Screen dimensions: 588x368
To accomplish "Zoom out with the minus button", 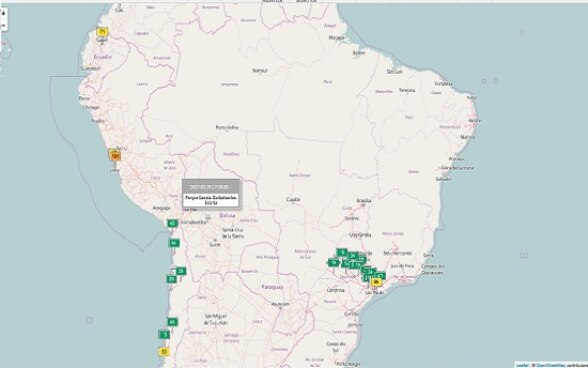I will point(3,26).
